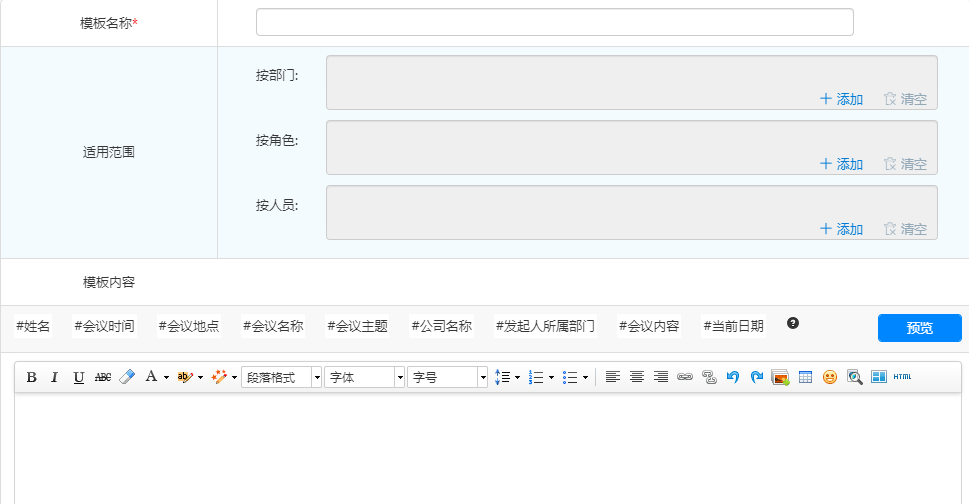
Task: Switch to HTML source view
Action: [x=902, y=377]
